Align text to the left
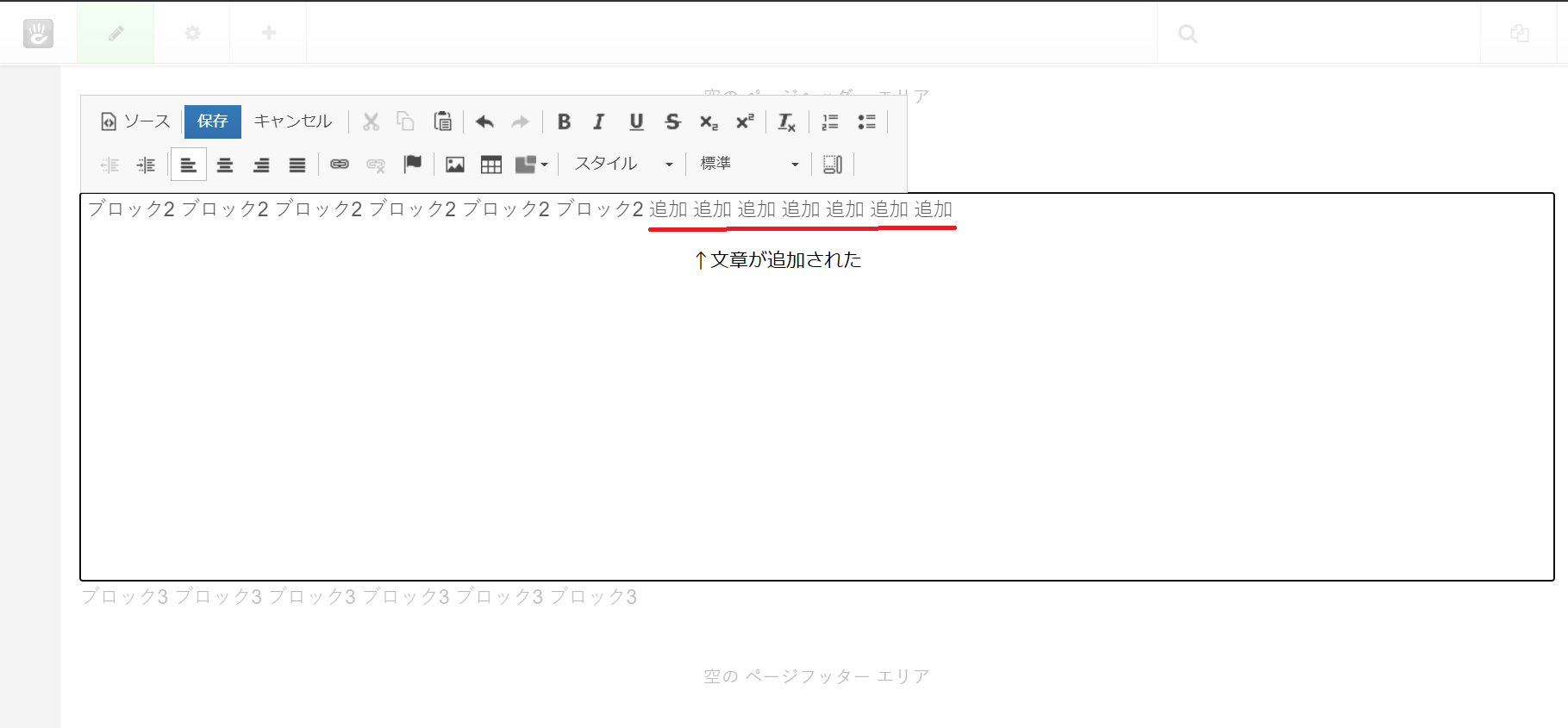1568x728 pixels. tap(189, 165)
